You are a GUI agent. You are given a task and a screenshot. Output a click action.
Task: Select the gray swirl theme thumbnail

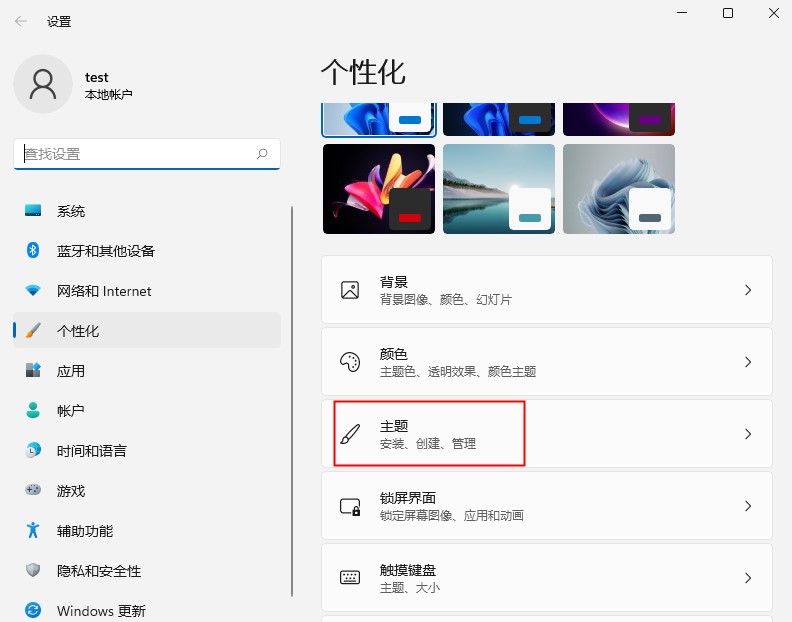pos(619,189)
